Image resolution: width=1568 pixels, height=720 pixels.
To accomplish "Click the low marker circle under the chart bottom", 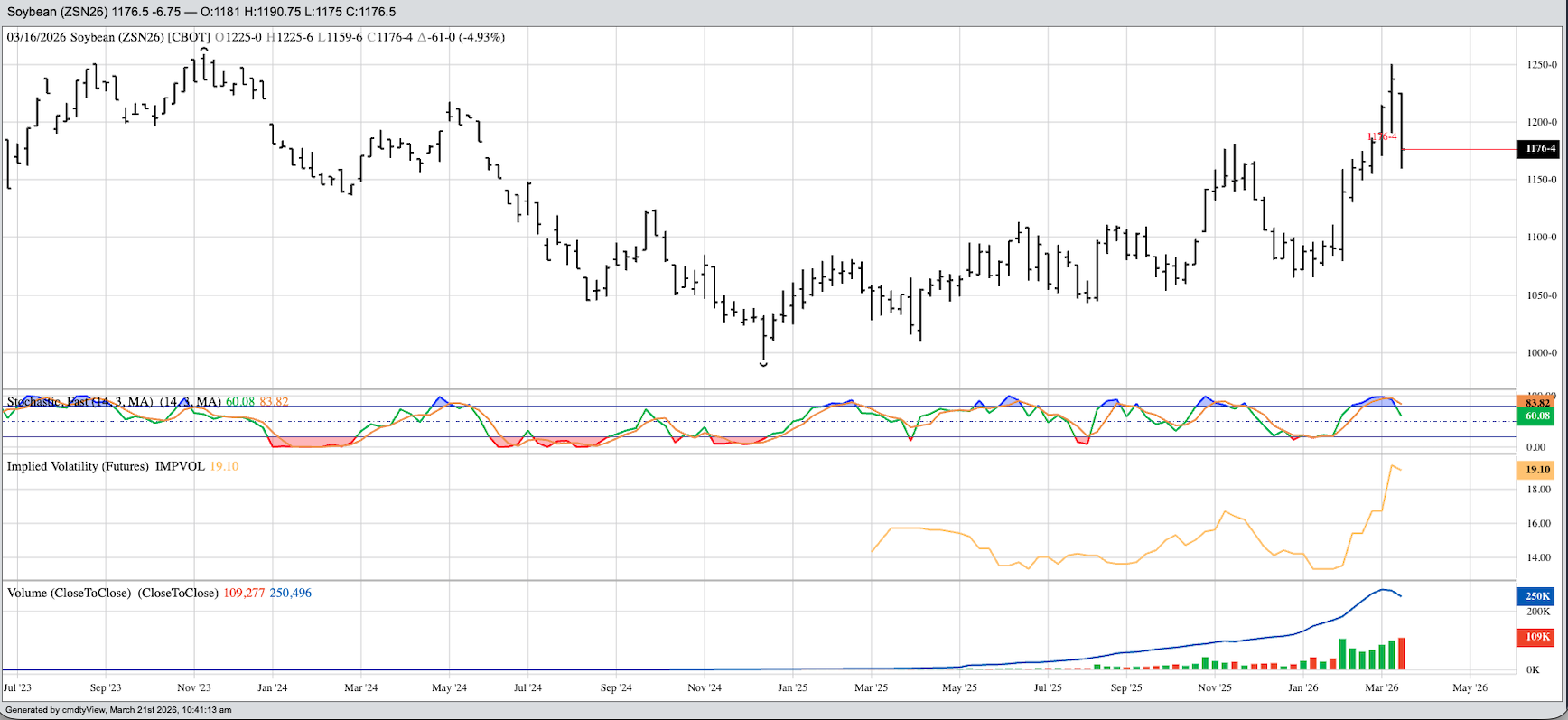I will tap(764, 364).
